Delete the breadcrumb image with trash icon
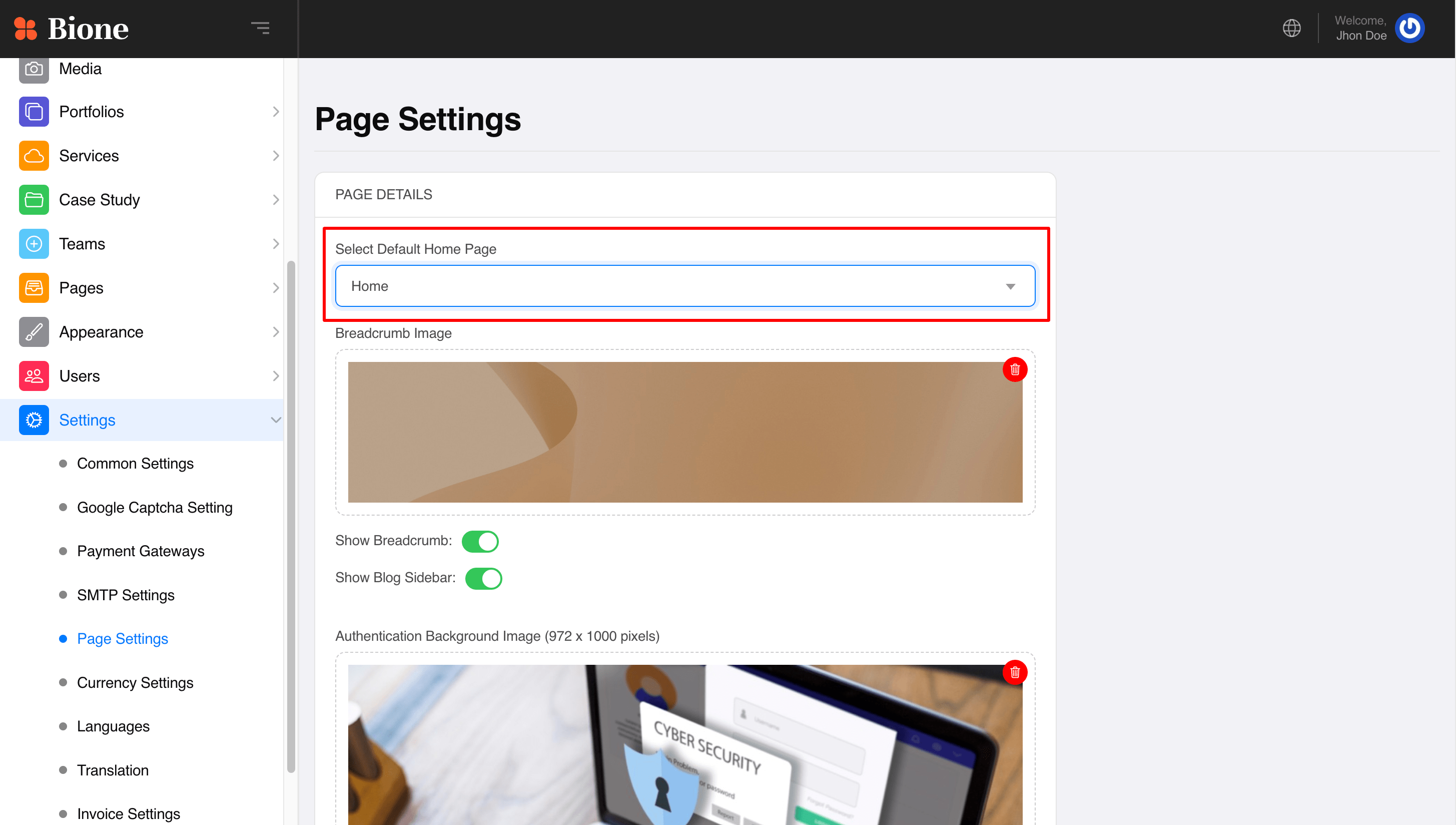 tap(1014, 369)
